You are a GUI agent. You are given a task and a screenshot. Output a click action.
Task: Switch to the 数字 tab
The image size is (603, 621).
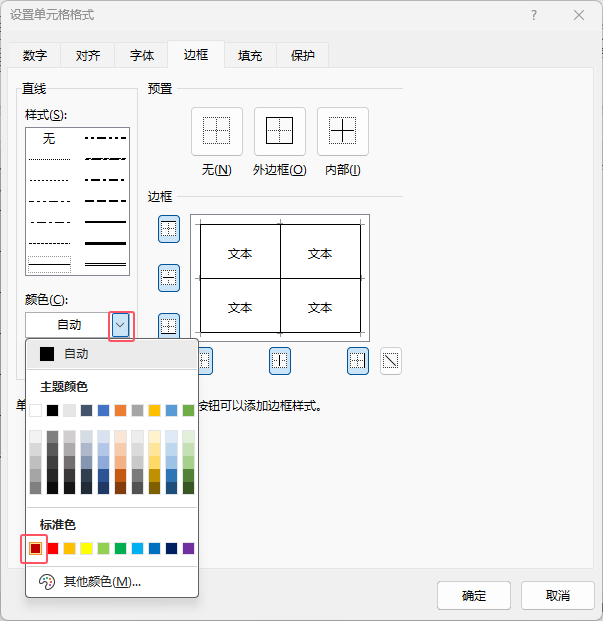pos(34,55)
